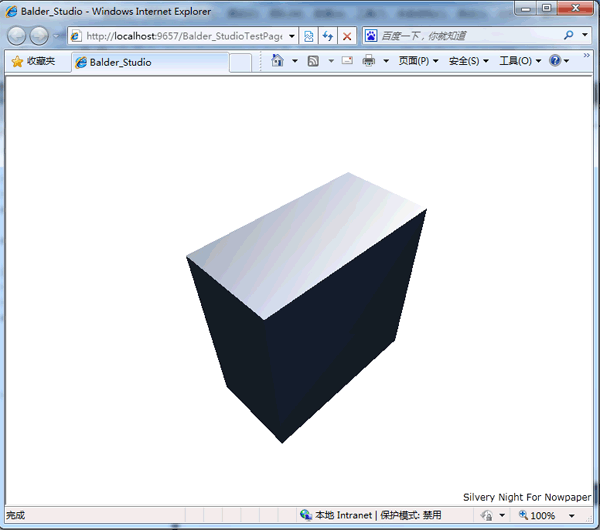This screenshot has height=530, width=600.
Task: Expand the address bar history dropdown
Action: click(x=292, y=36)
